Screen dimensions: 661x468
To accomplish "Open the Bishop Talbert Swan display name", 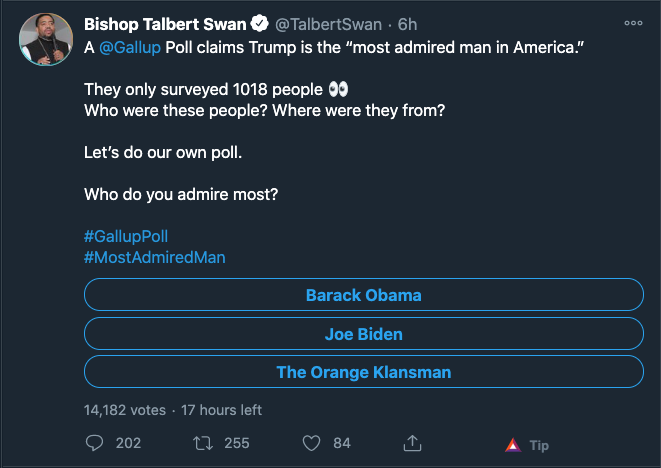I will tap(165, 24).
